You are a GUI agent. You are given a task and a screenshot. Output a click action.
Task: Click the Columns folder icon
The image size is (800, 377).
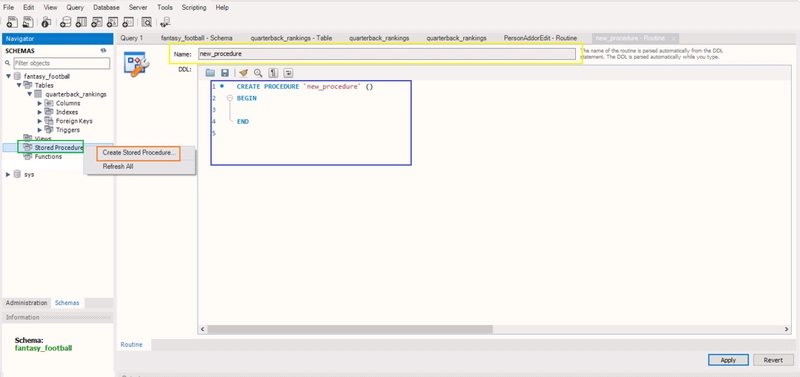pos(49,104)
